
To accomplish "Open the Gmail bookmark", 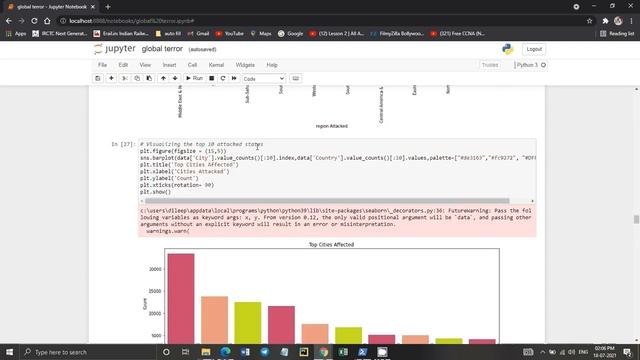I will coord(198,33).
